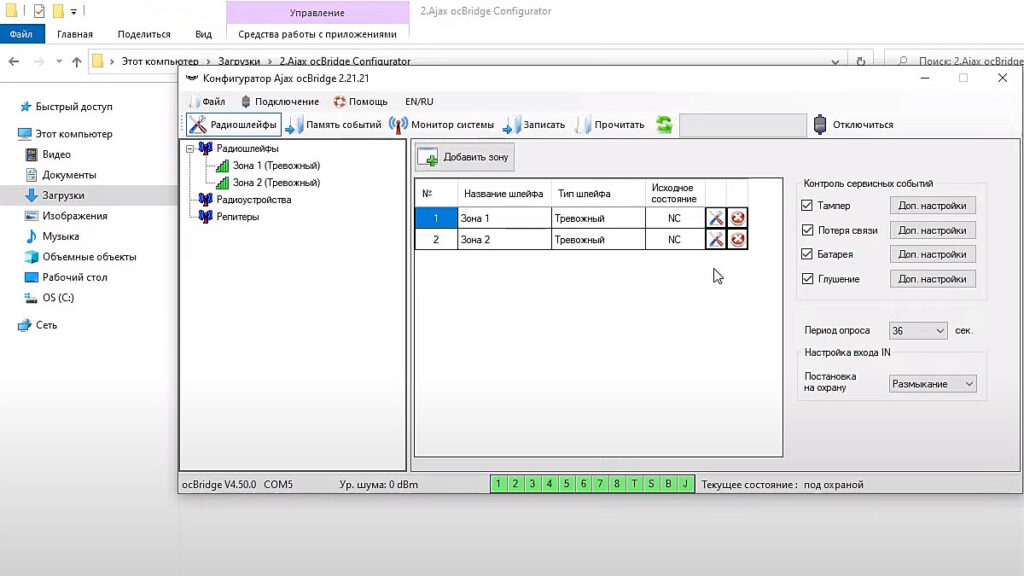Click status indicator T in status bar
Screen dimensions: 1024x576
click(x=634, y=484)
